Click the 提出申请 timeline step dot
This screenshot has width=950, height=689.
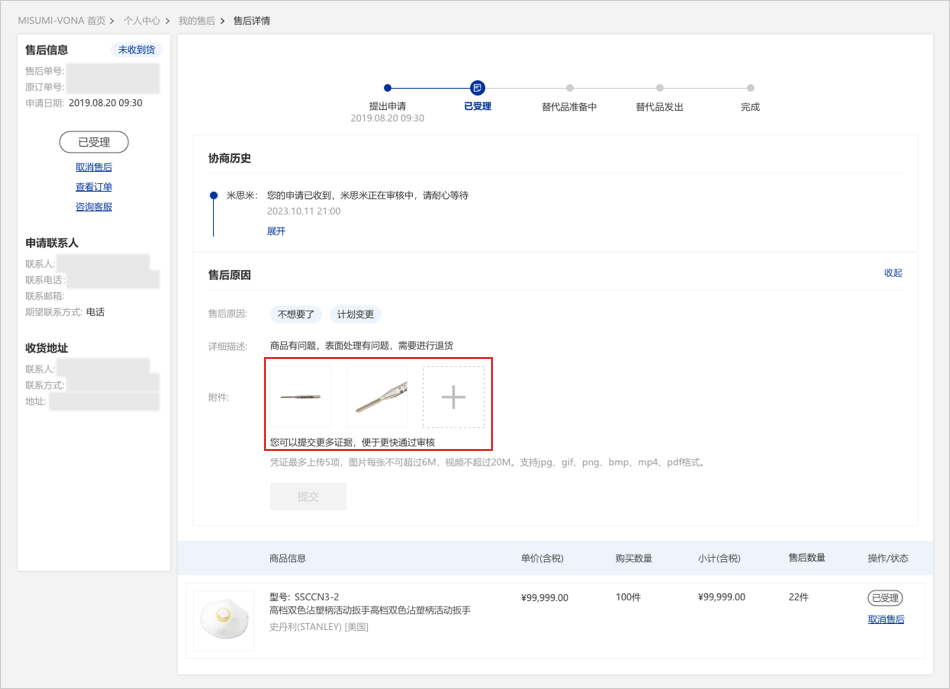pos(388,88)
